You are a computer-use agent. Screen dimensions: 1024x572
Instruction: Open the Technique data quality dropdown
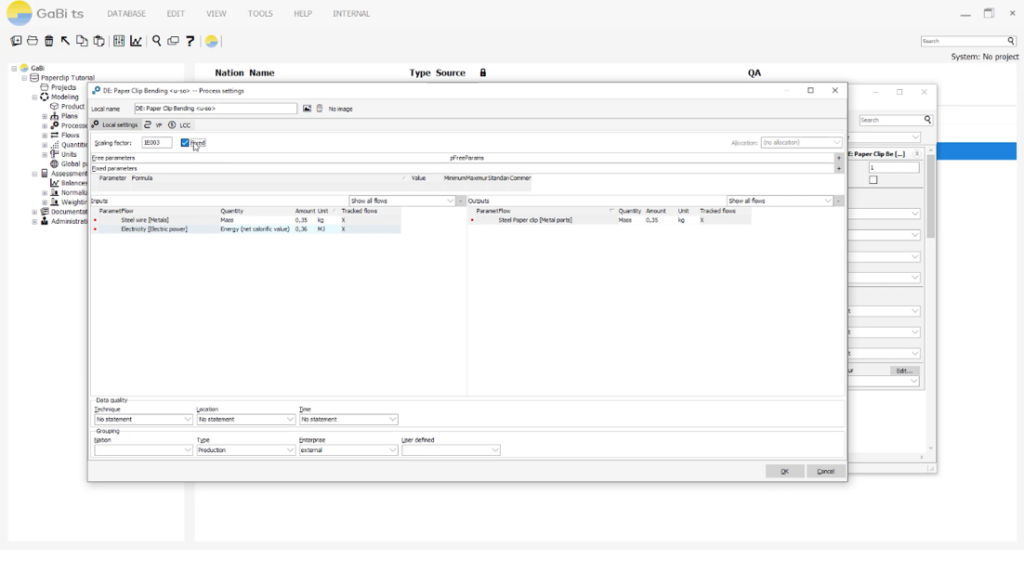tap(143, 419)
